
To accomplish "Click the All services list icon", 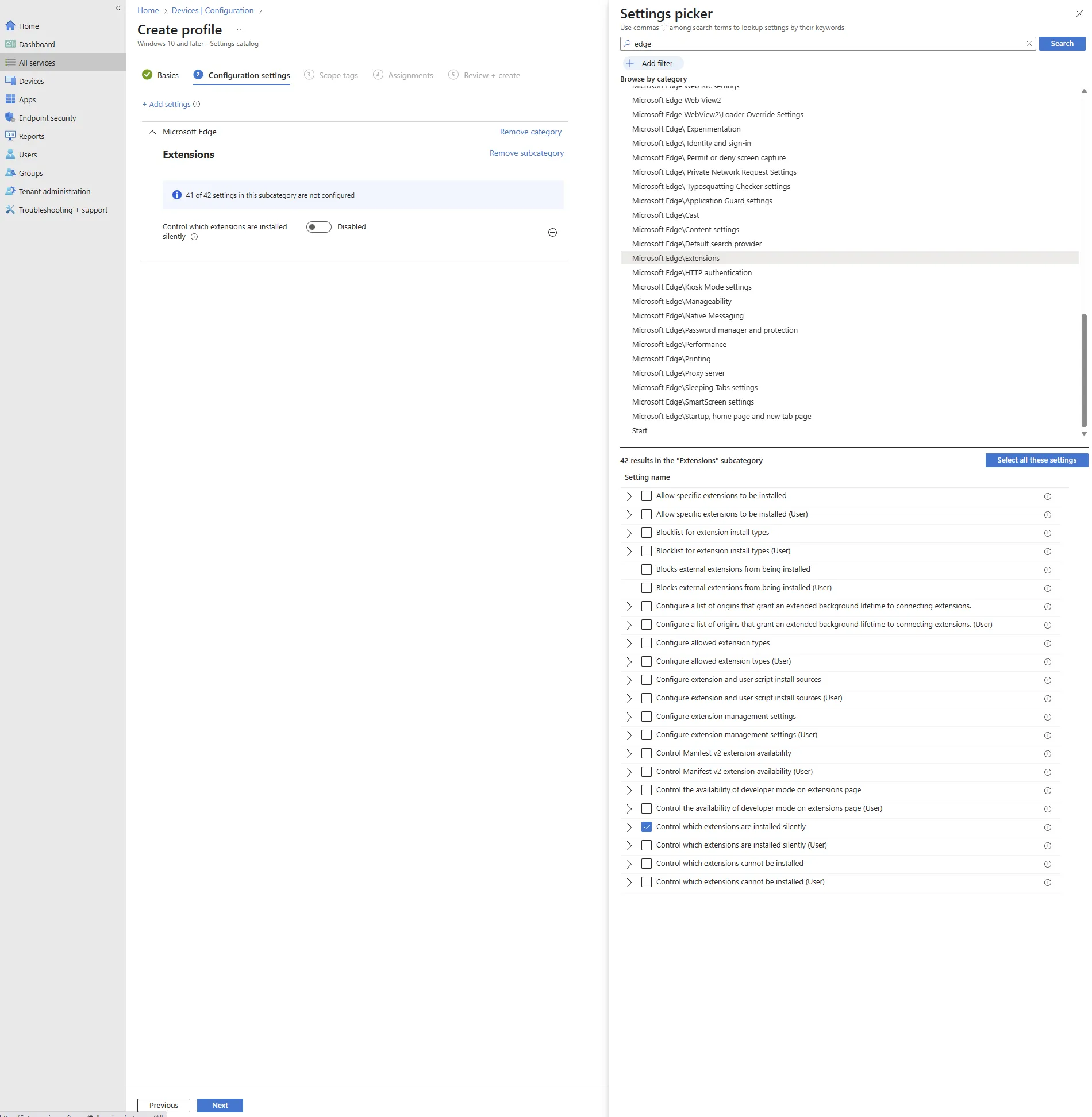I will click(x=10, y=63).
